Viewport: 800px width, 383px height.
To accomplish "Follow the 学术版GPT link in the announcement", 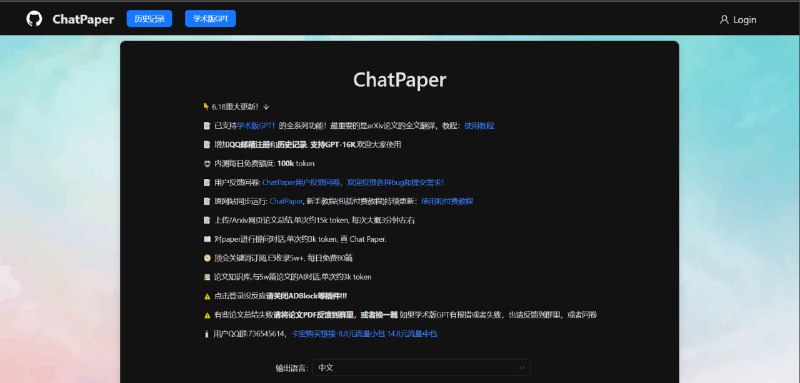I will click(256, 125).
